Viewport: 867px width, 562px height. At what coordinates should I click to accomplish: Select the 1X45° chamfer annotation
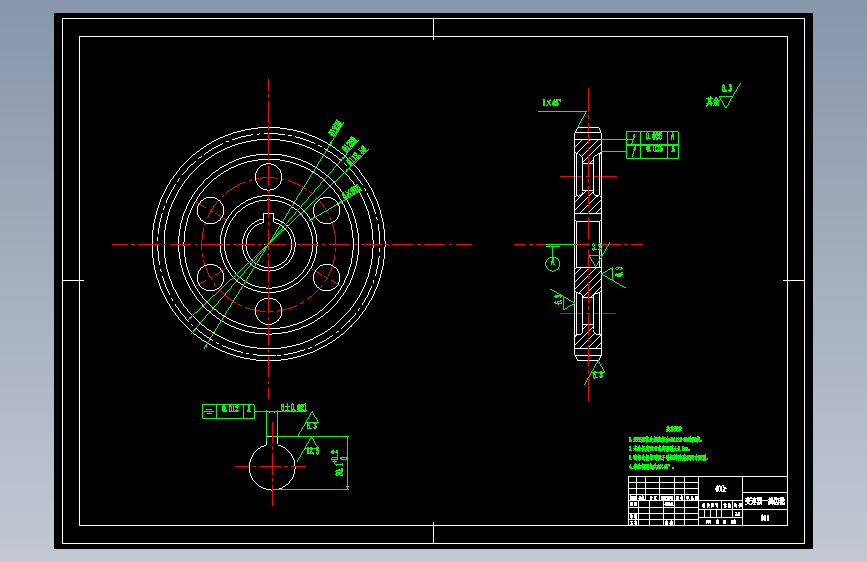click(551, 102)
